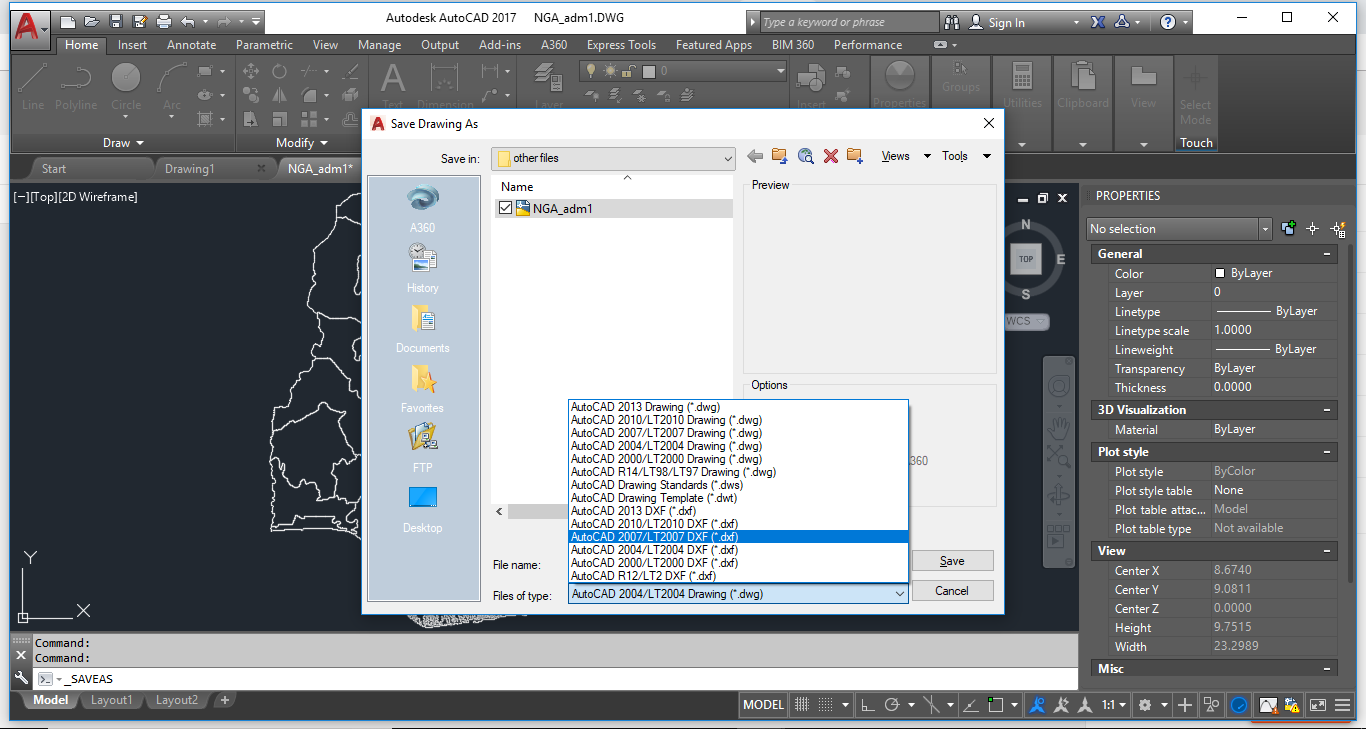Viewport: 1366px width, 729px height.
Task: Toggle the NGA_adm1 file checkbox
Action: coord(505,208)
